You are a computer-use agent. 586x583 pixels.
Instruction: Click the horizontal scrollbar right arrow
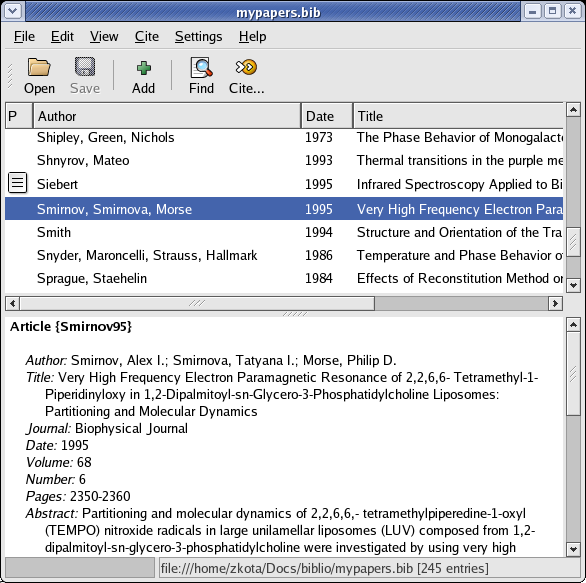(x=555, y=303)
